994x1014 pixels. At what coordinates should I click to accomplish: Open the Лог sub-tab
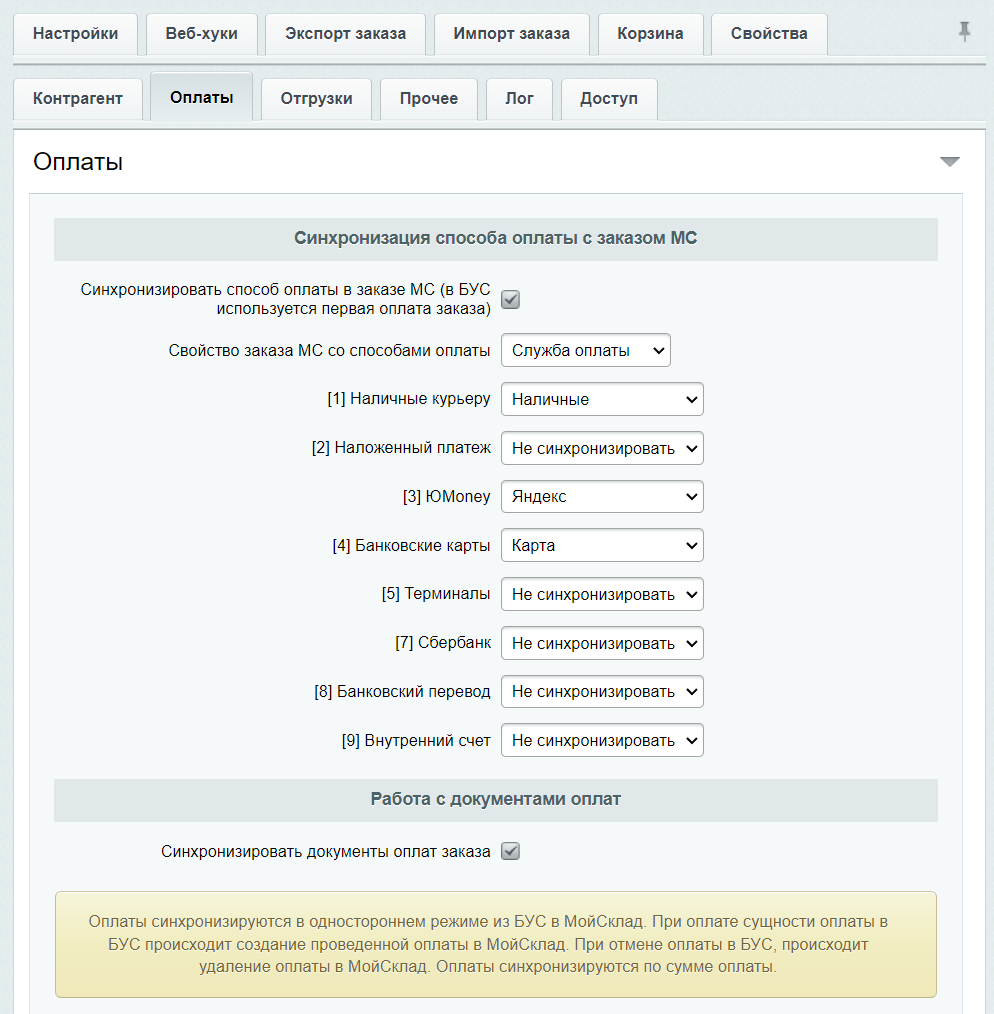pyautogui.click(x=519, y=99)
